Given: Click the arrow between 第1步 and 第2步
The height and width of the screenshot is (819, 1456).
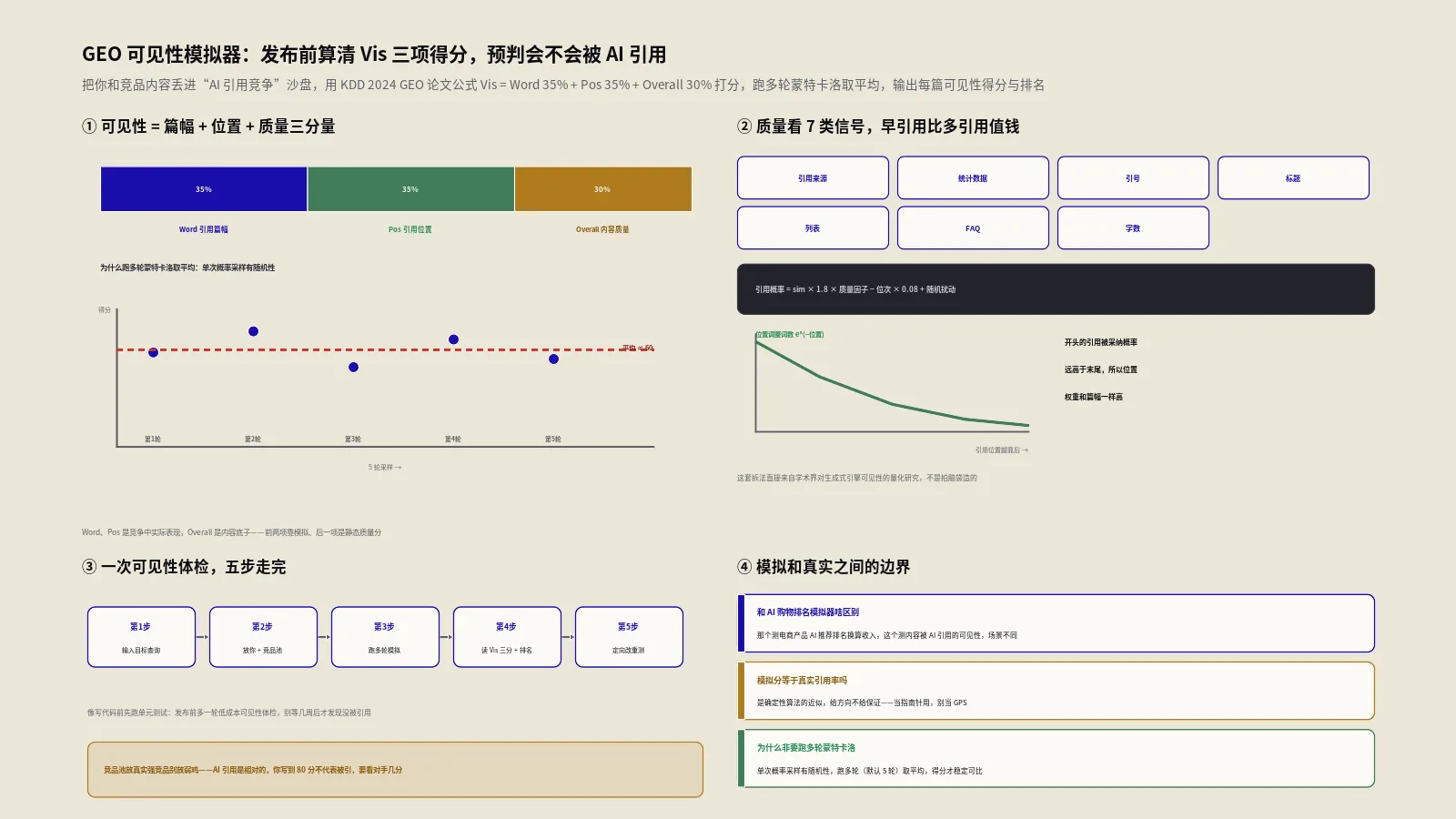Looking at the screenshot, I should (203, 637).
